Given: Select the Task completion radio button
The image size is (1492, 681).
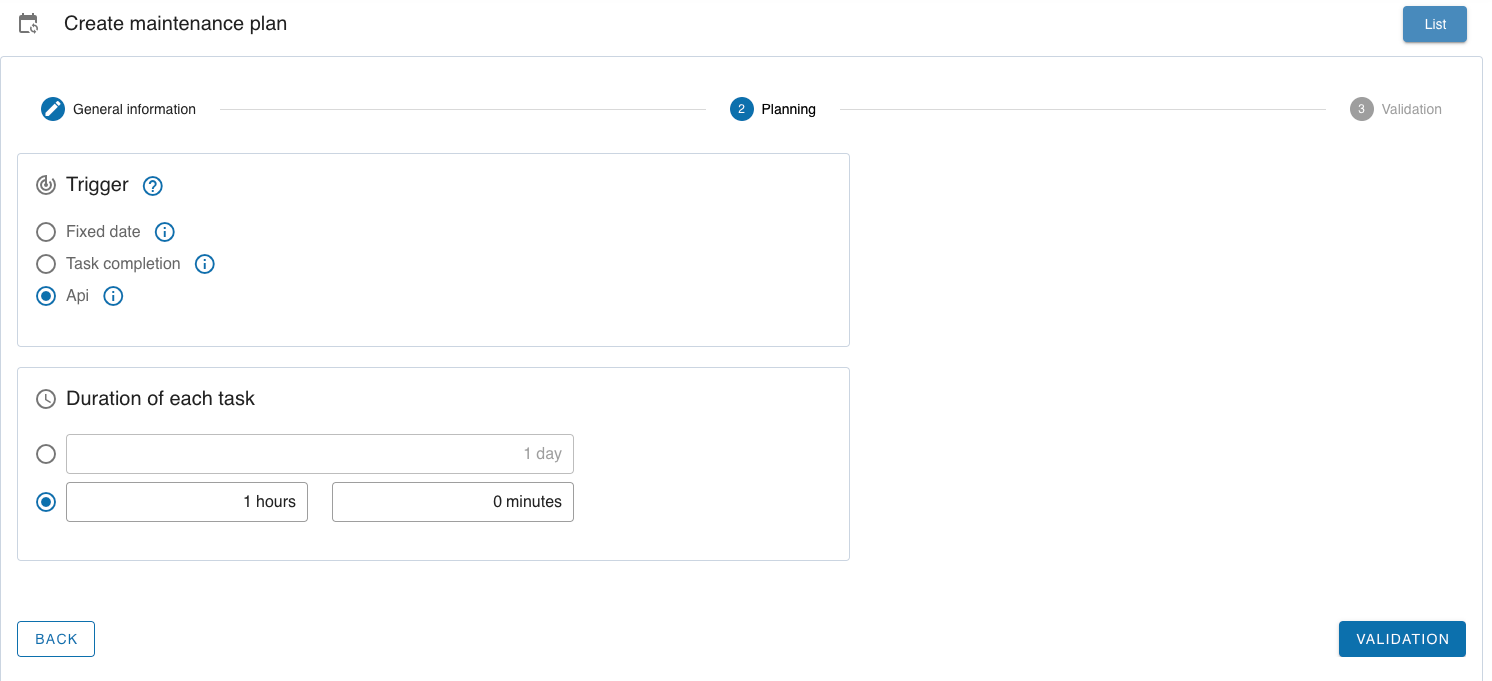Looking at the screenshot, I should [46, 264].
